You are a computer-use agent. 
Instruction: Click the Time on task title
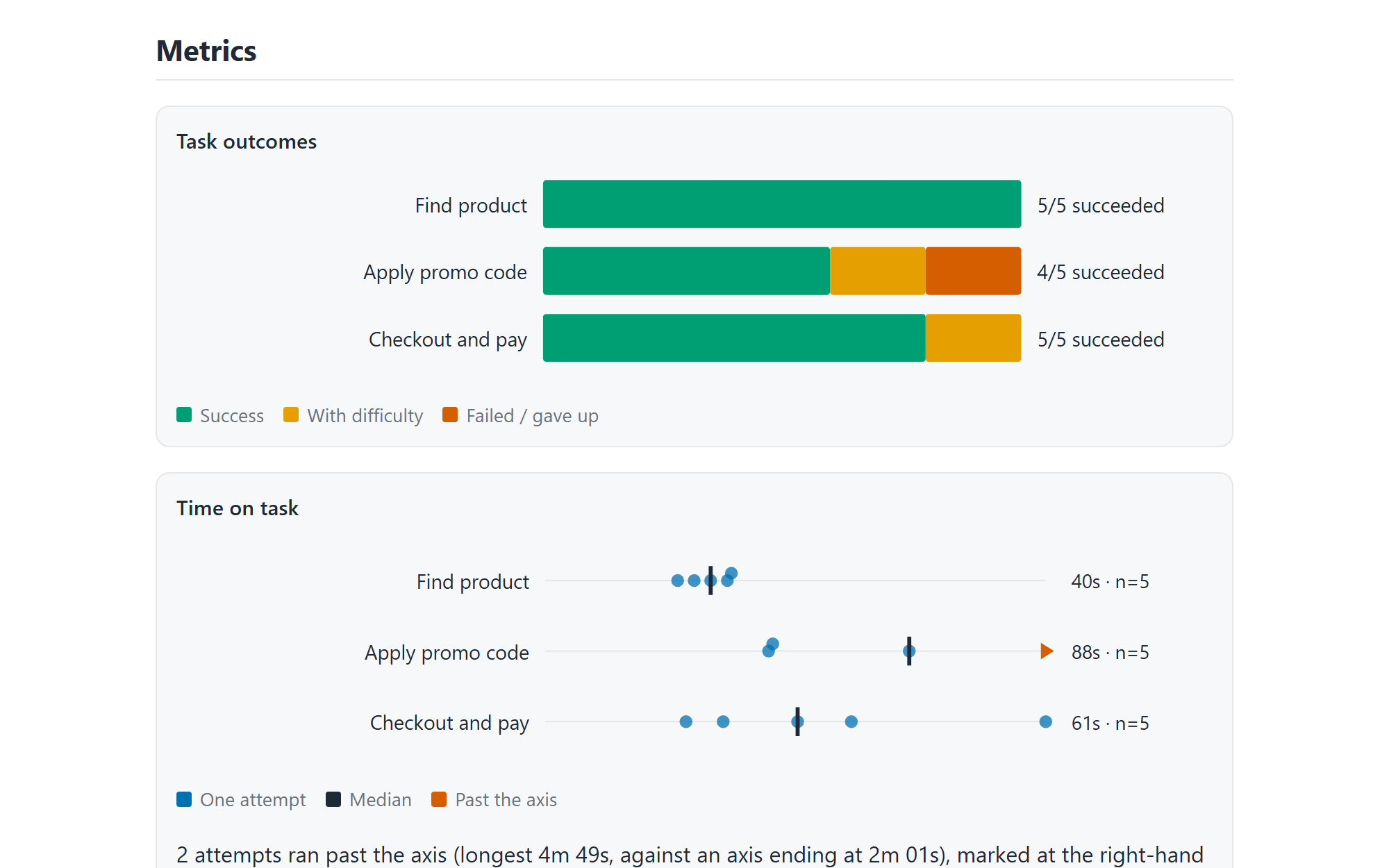point(238,508)
